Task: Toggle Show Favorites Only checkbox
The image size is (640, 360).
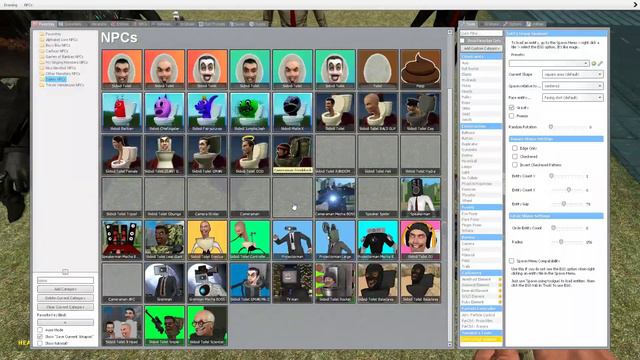Action: tap(462, 41)
